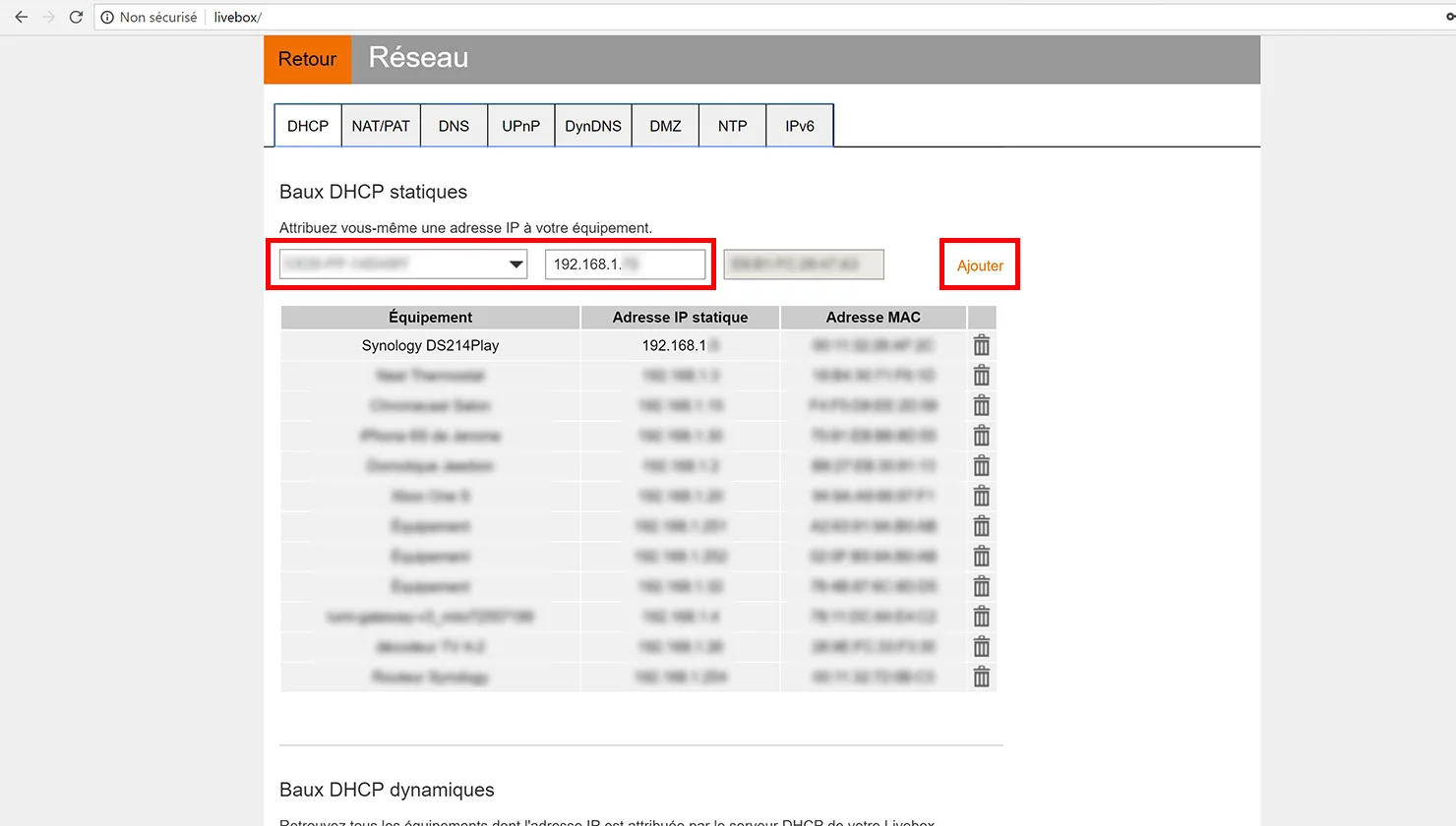This screenshot has width=1456, height=826.
Task: Open the DNS tab
Action: 454,126
